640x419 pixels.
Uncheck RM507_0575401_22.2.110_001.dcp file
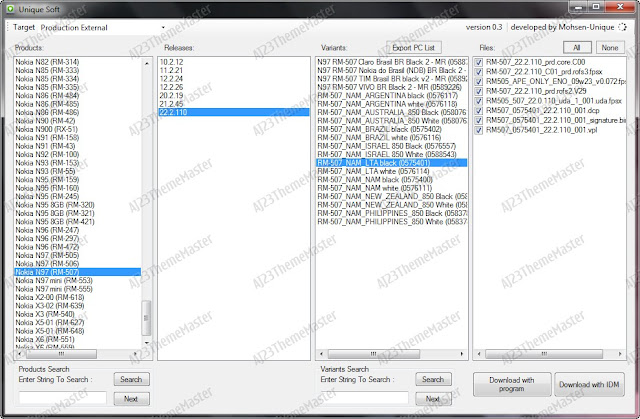point(479,111)
